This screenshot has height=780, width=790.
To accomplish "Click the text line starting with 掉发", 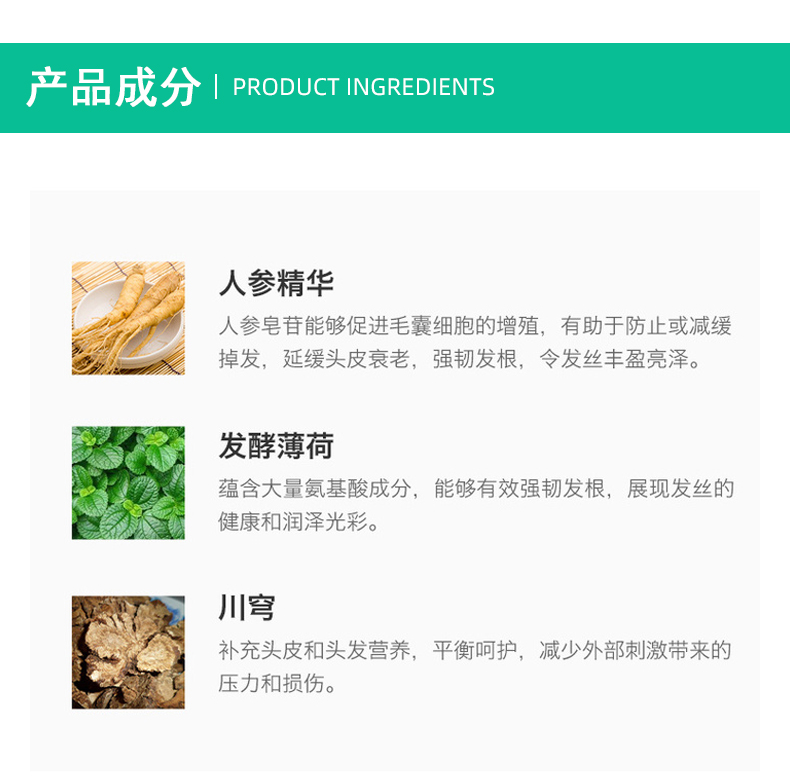I will (459, 359).
